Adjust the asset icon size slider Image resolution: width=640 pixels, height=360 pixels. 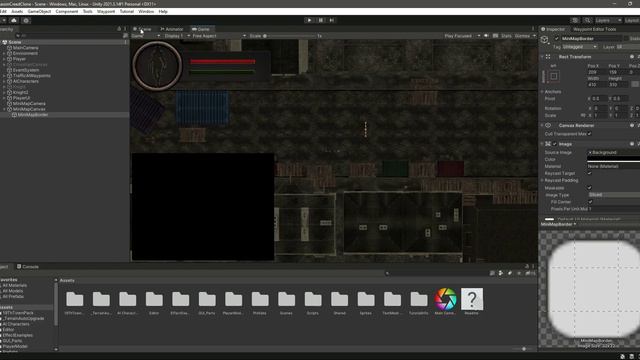pyautogui.click(x=524, y=349)
